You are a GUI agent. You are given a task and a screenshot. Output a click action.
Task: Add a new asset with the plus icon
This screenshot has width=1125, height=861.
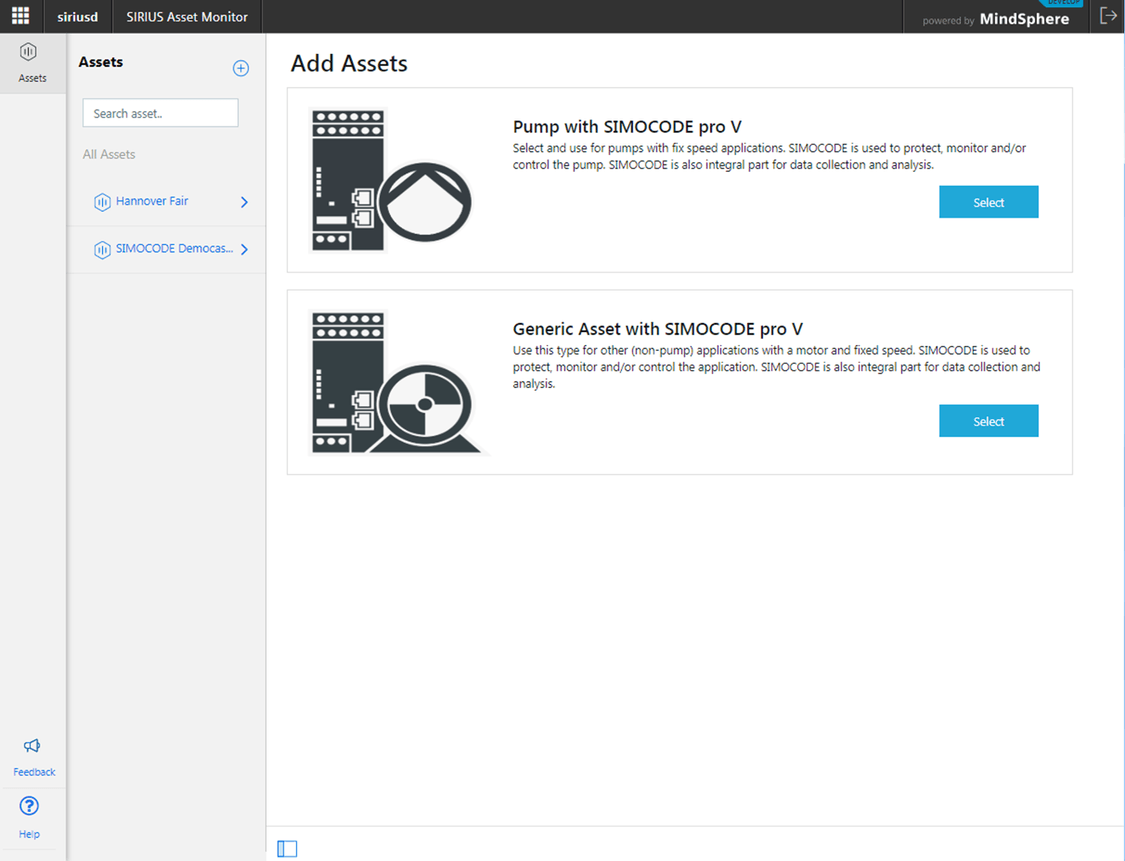[x=241, y=68]
